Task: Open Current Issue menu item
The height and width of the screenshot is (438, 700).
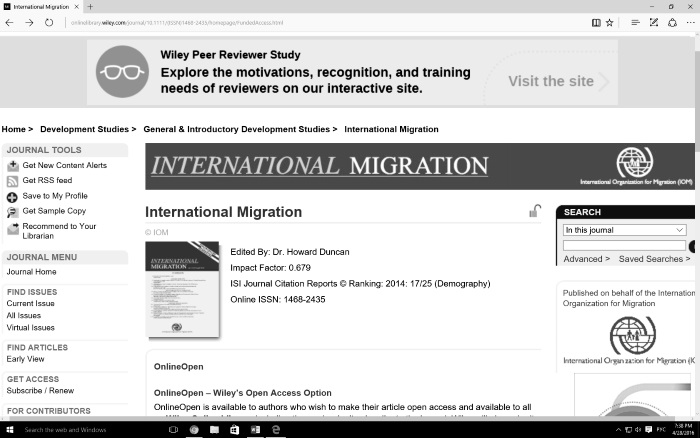Action: 30,303
